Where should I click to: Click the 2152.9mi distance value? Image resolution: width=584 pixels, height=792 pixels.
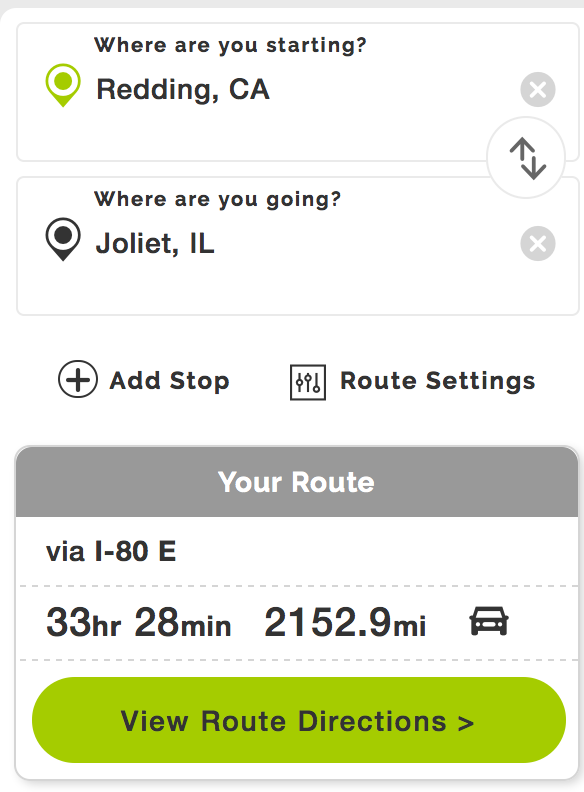(x=346, y=622)
